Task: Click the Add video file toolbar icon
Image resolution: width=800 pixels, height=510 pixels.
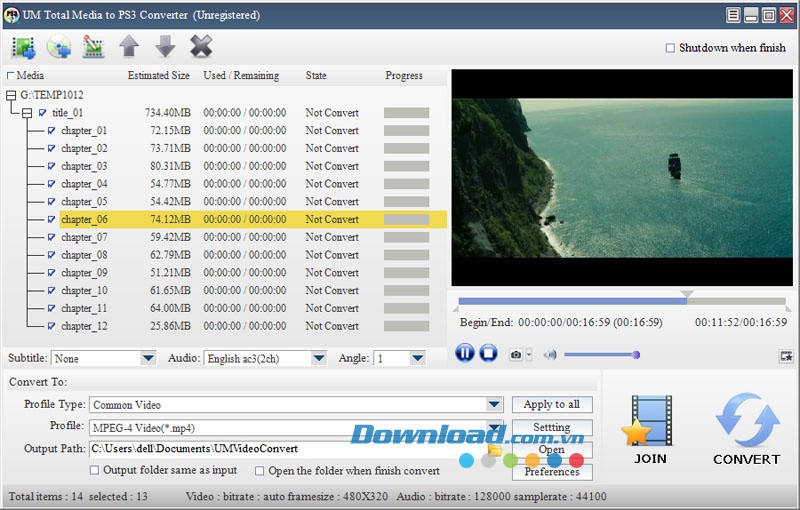Action: pyautogui.click(x=23, y=47)
